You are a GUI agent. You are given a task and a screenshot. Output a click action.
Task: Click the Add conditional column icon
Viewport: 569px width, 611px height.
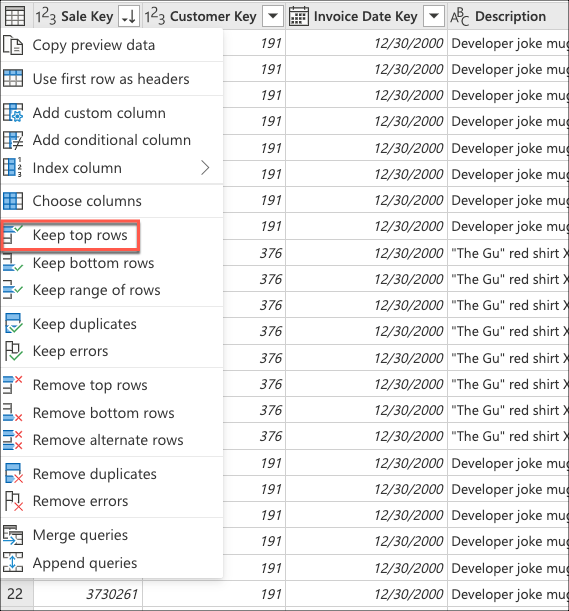pos(13,140)
